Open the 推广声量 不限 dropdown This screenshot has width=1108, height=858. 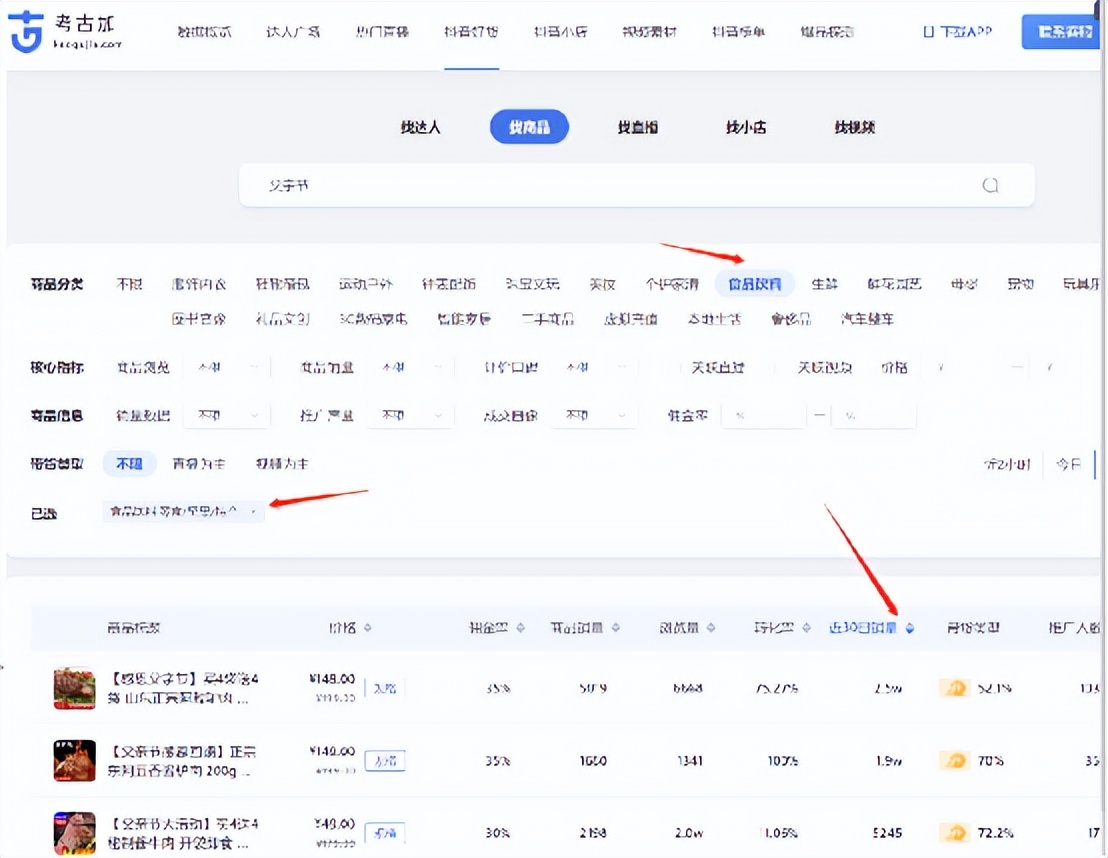[411, 416]
